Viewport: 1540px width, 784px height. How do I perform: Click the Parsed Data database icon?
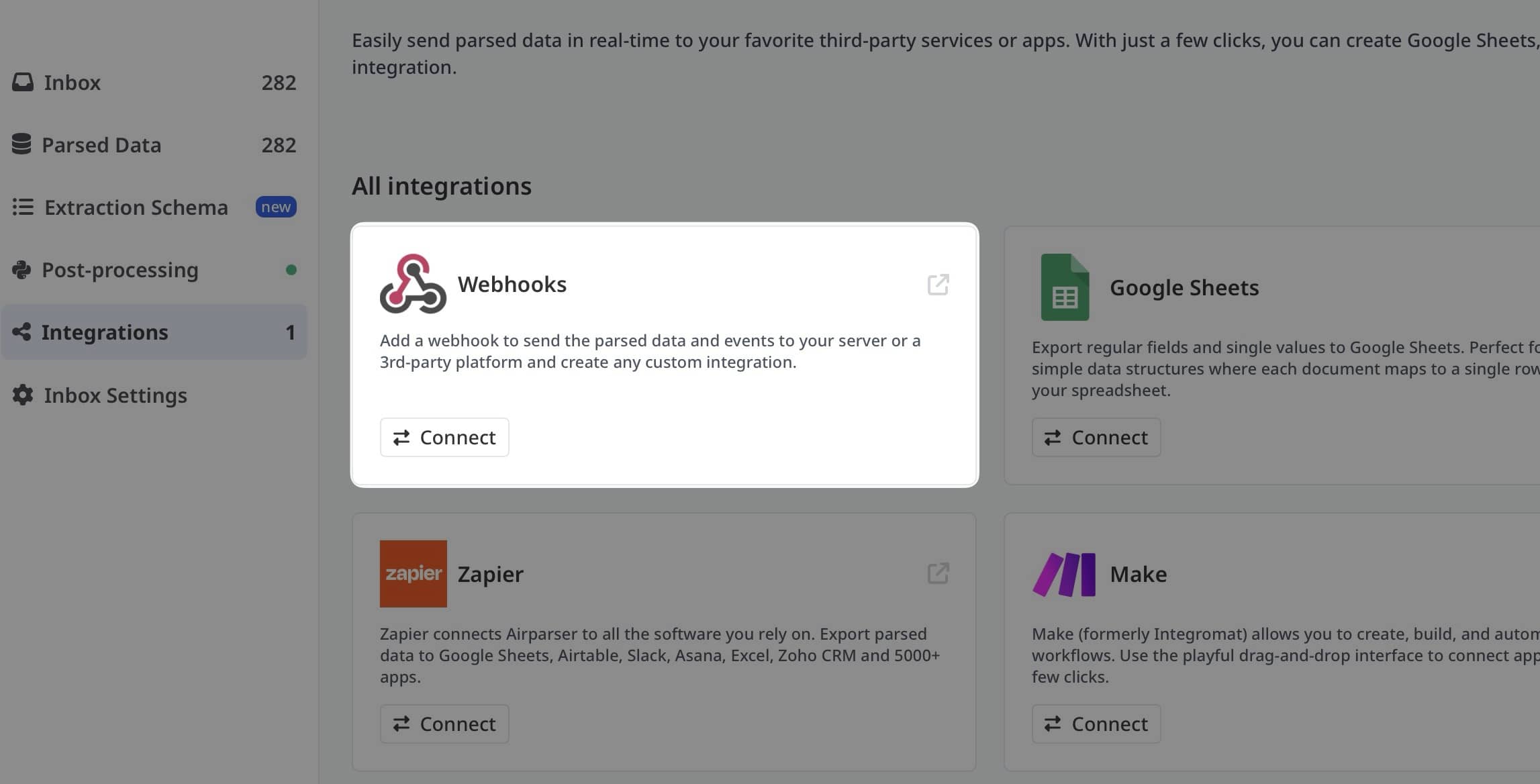click(x=22, y=144)
